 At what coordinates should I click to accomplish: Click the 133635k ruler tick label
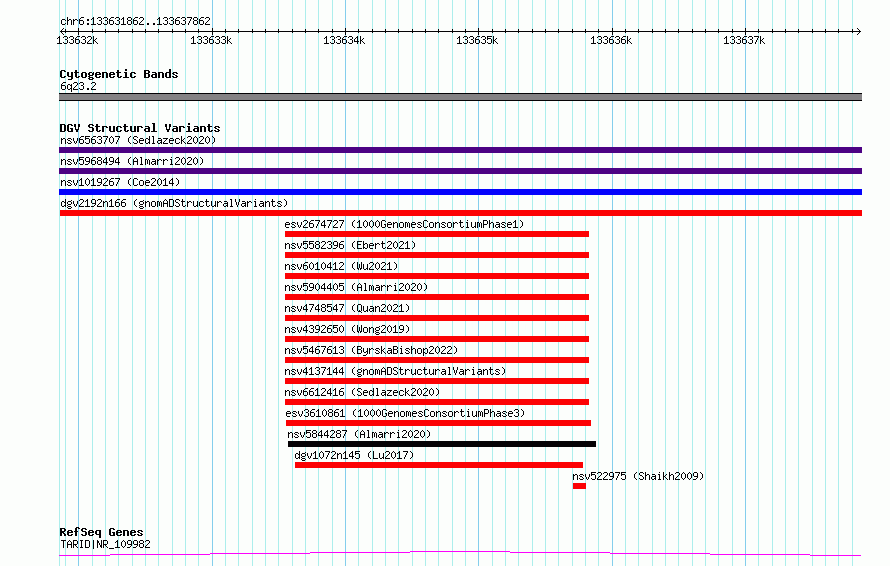[x=477, y=40]
